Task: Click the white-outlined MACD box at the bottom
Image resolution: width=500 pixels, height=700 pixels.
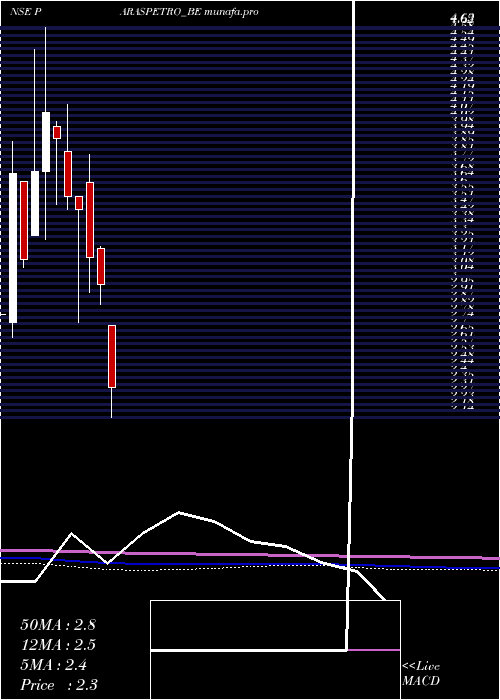Action: (x=275, y=650)
